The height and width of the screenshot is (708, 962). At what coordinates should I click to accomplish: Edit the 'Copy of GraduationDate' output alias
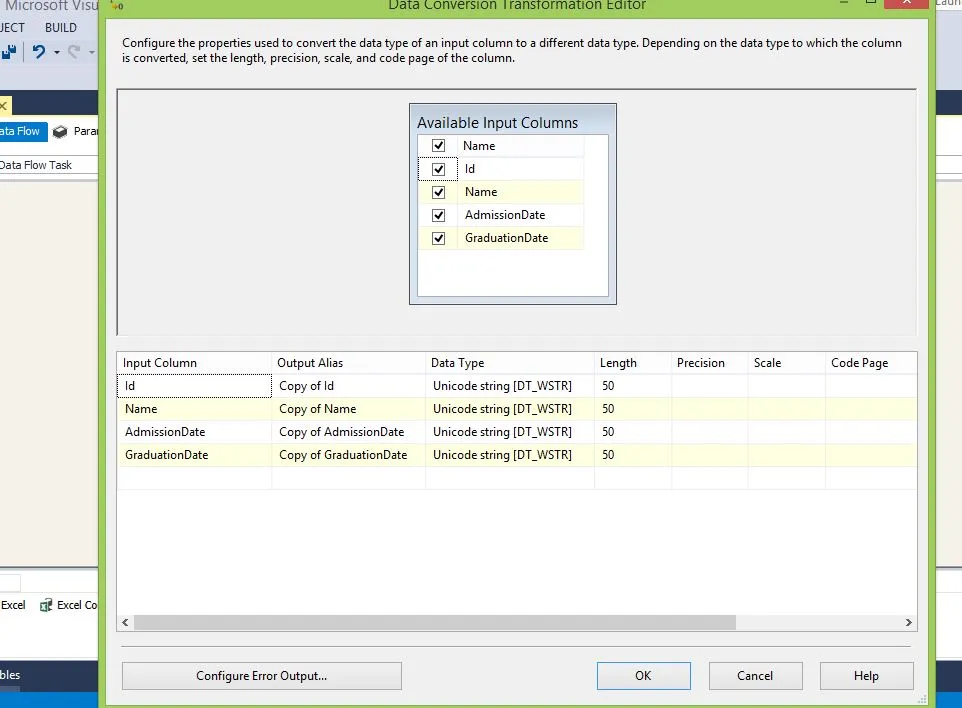[348, 455]
